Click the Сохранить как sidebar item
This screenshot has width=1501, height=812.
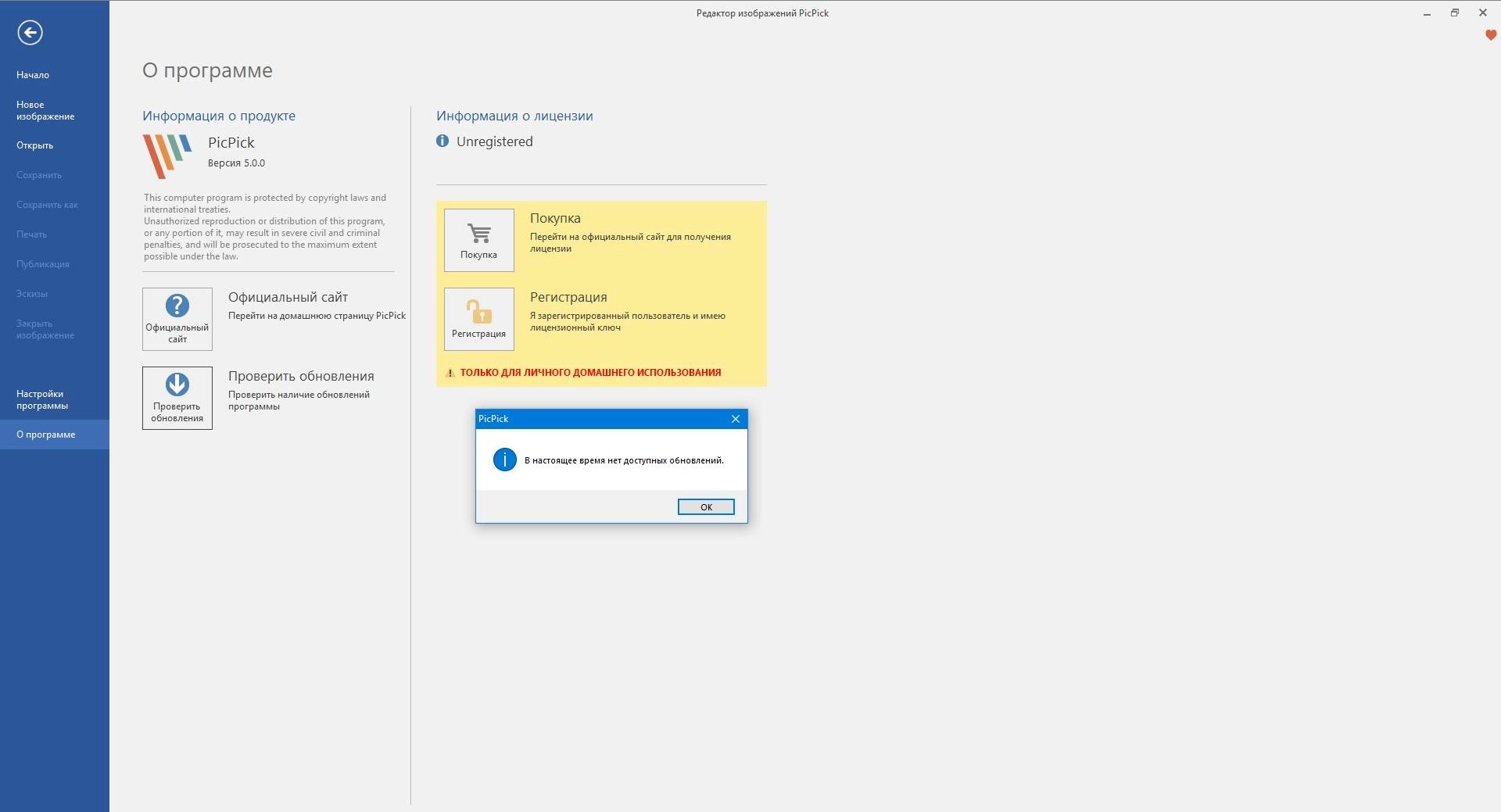click(x=48, y=205)
